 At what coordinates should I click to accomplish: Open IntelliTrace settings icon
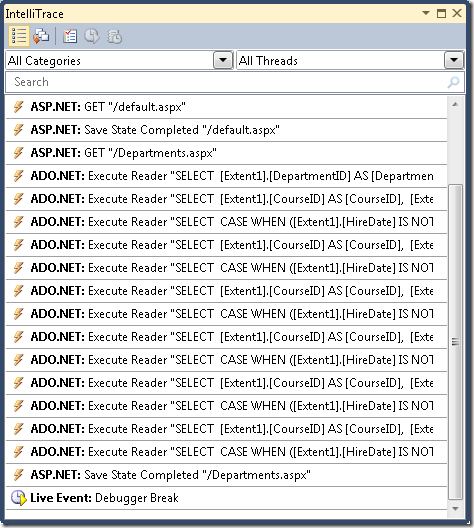70,36
